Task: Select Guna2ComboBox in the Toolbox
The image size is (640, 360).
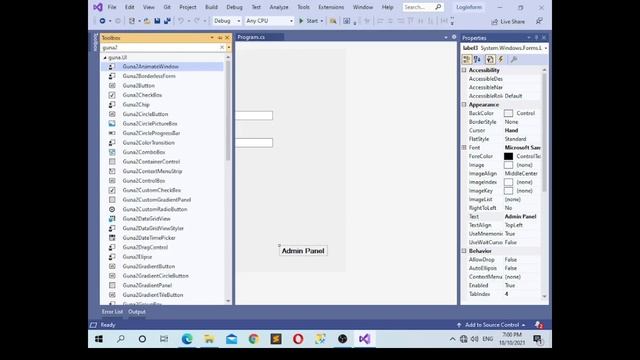Action: (144, 152)
